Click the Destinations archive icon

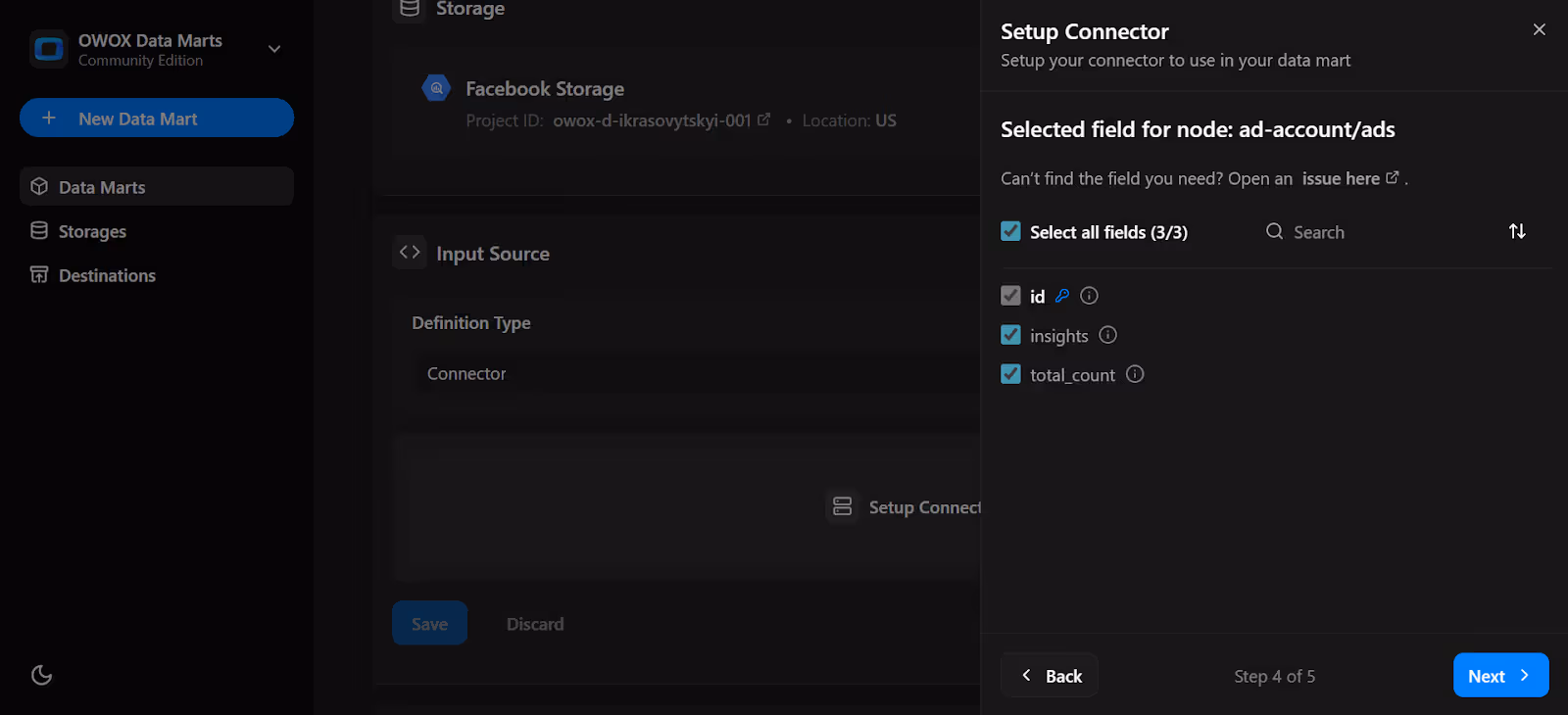tap(39, 274)
